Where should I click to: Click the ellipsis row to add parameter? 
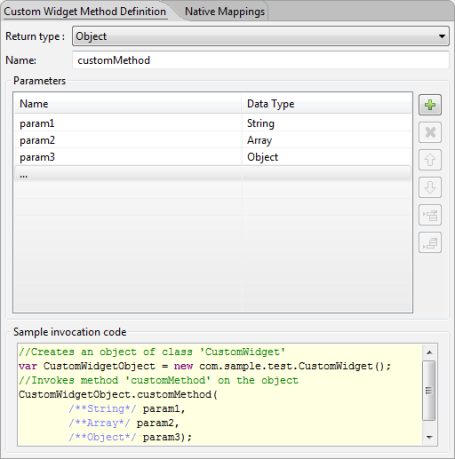(x=213, y=174)
